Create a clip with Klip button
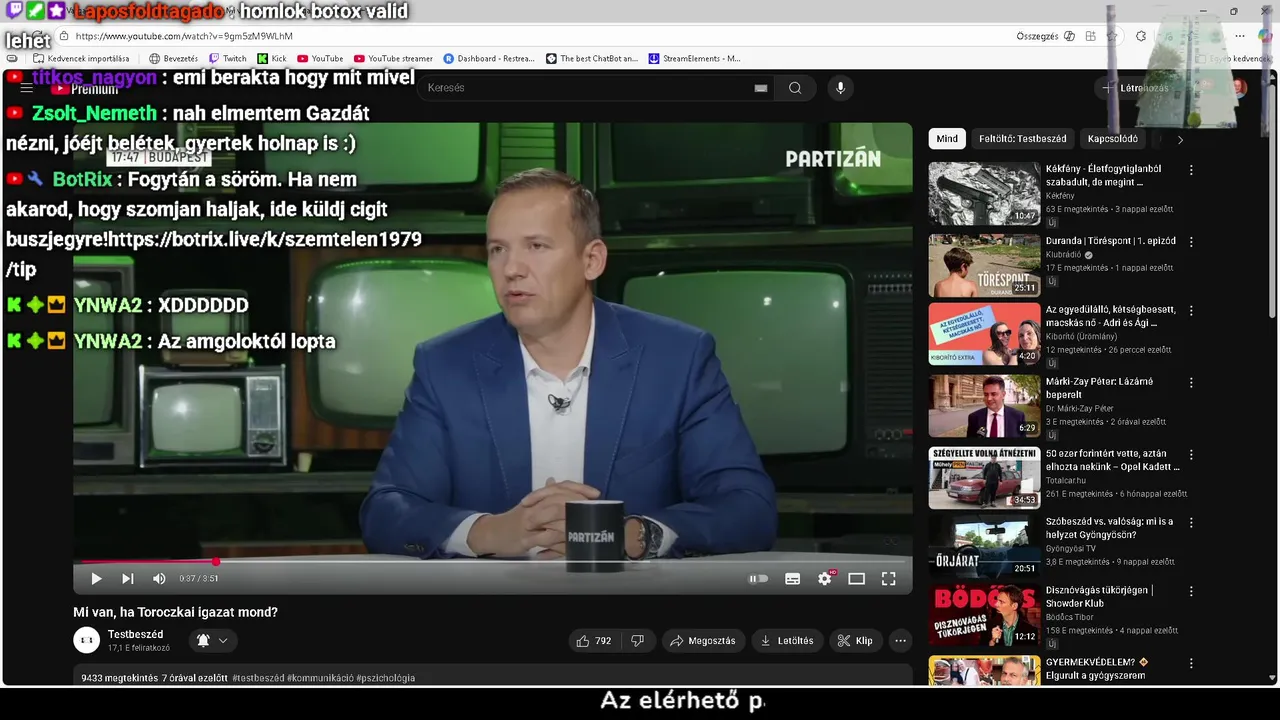This screenshot has height=720, width=1280. 855,641
